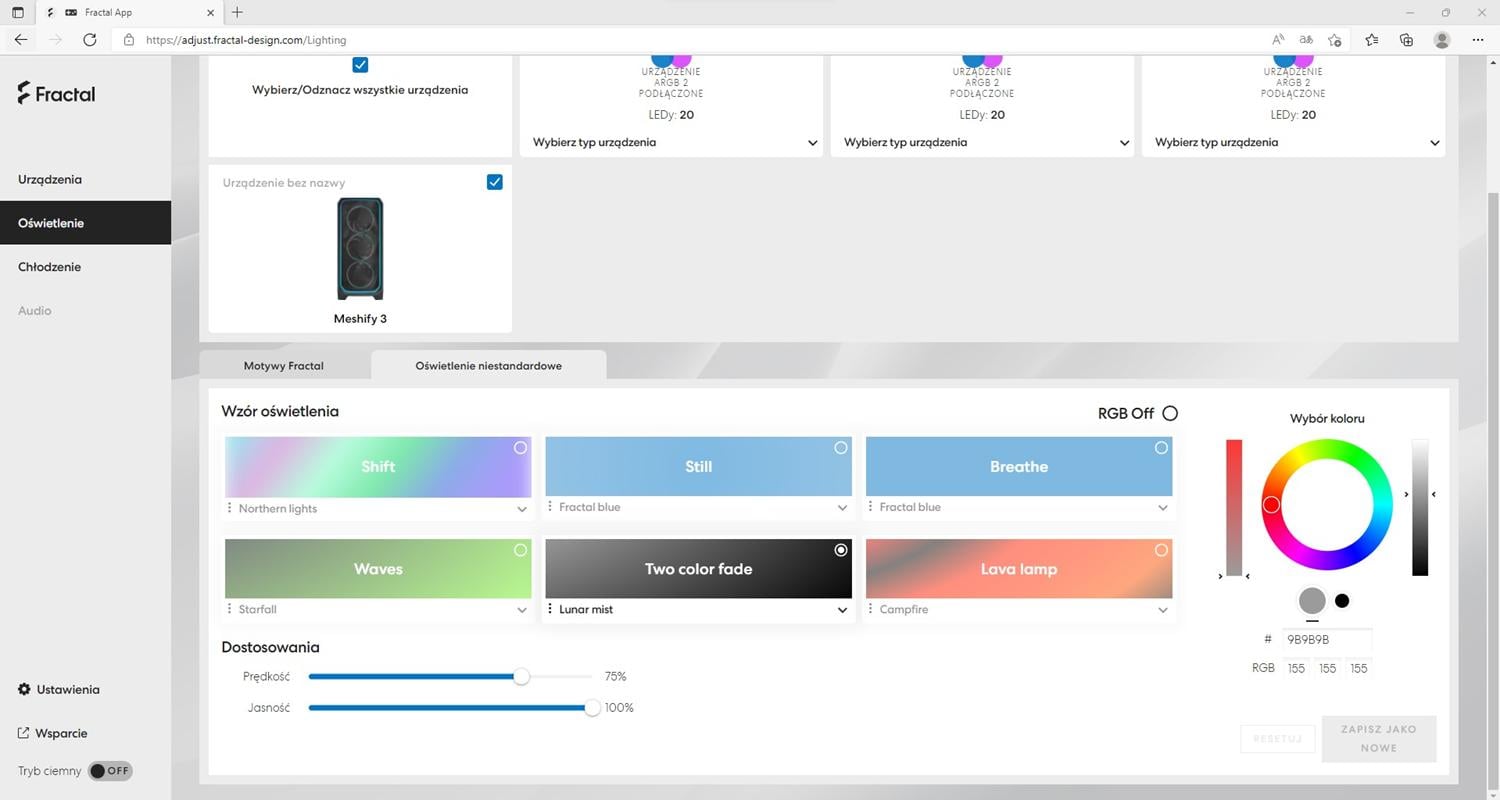Open Chłodzenie in the sidebar menu
The width and height of the screenshot is (1500, 800).
(x=50, y=267)
